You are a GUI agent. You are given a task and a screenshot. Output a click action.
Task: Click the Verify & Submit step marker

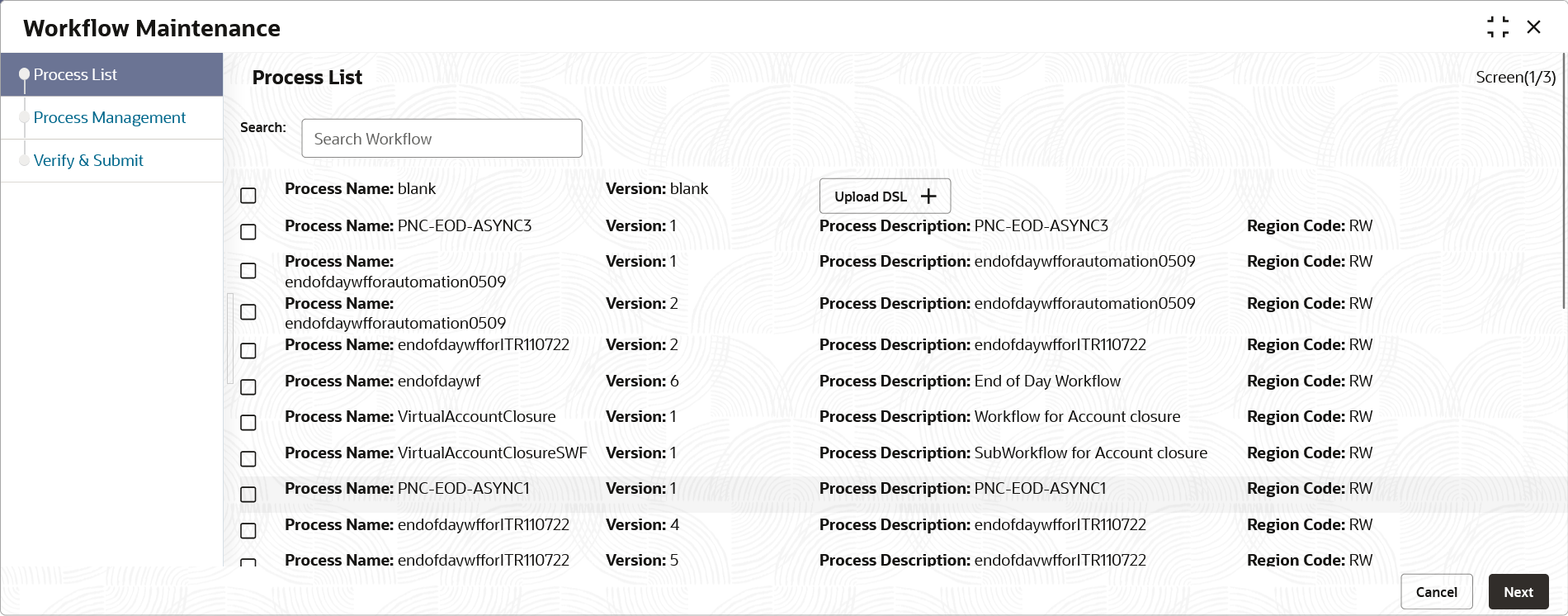pos(24,160)
